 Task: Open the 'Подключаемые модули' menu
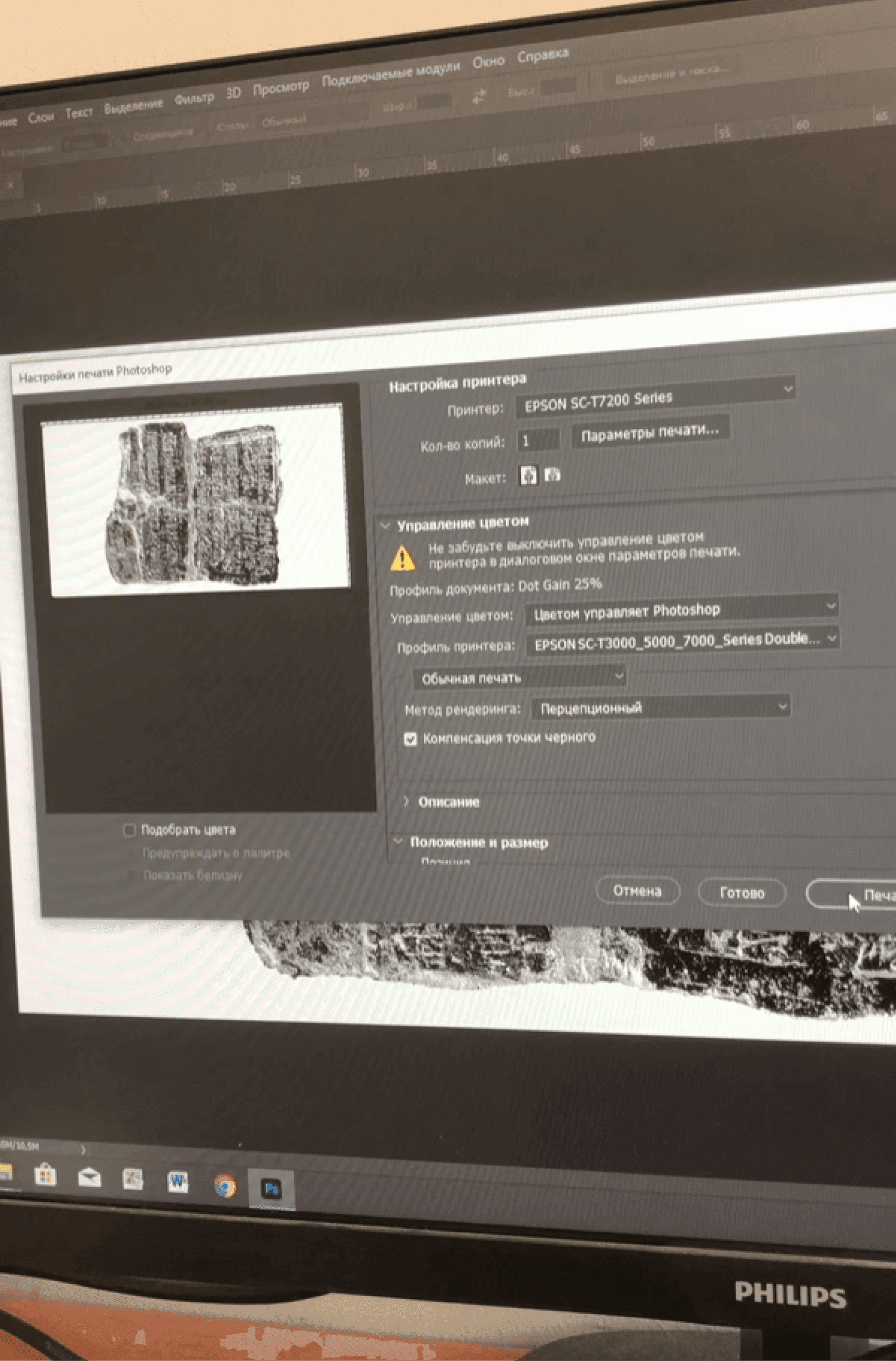pyautogui.click(x=391, y=74)
